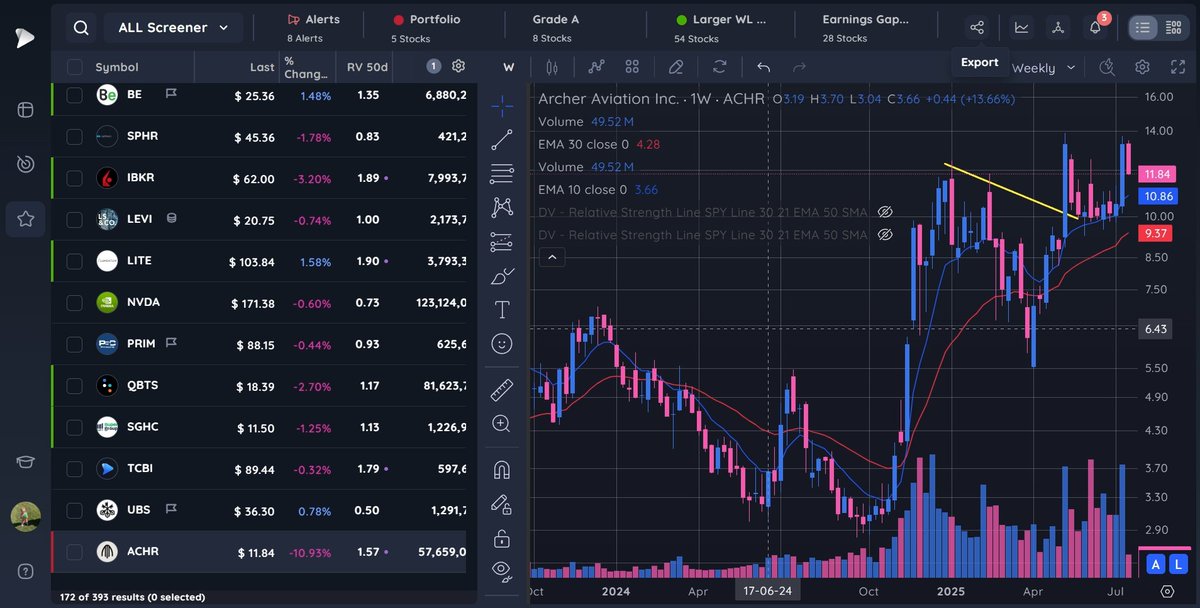Open the search magnifier icon
This screenshot has width=1200, height=608.
(x=80, y=28)
